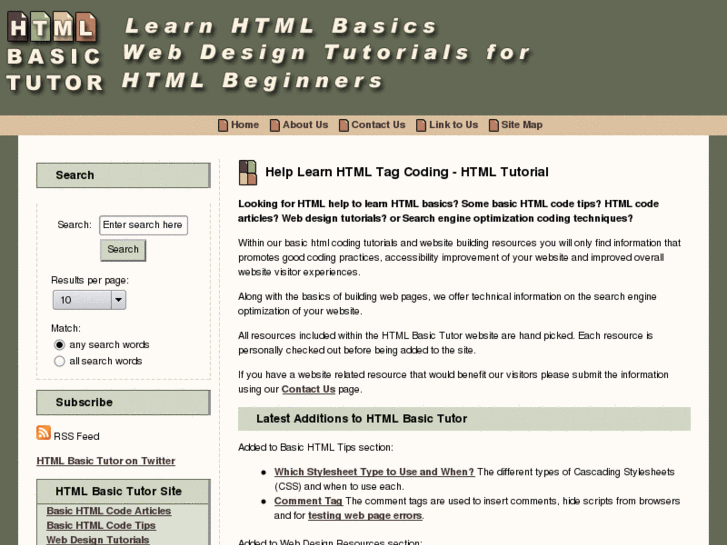Click the 'HTML Basic Tutor Site' section header
727x545 pixels.
(x=123, y=491)
